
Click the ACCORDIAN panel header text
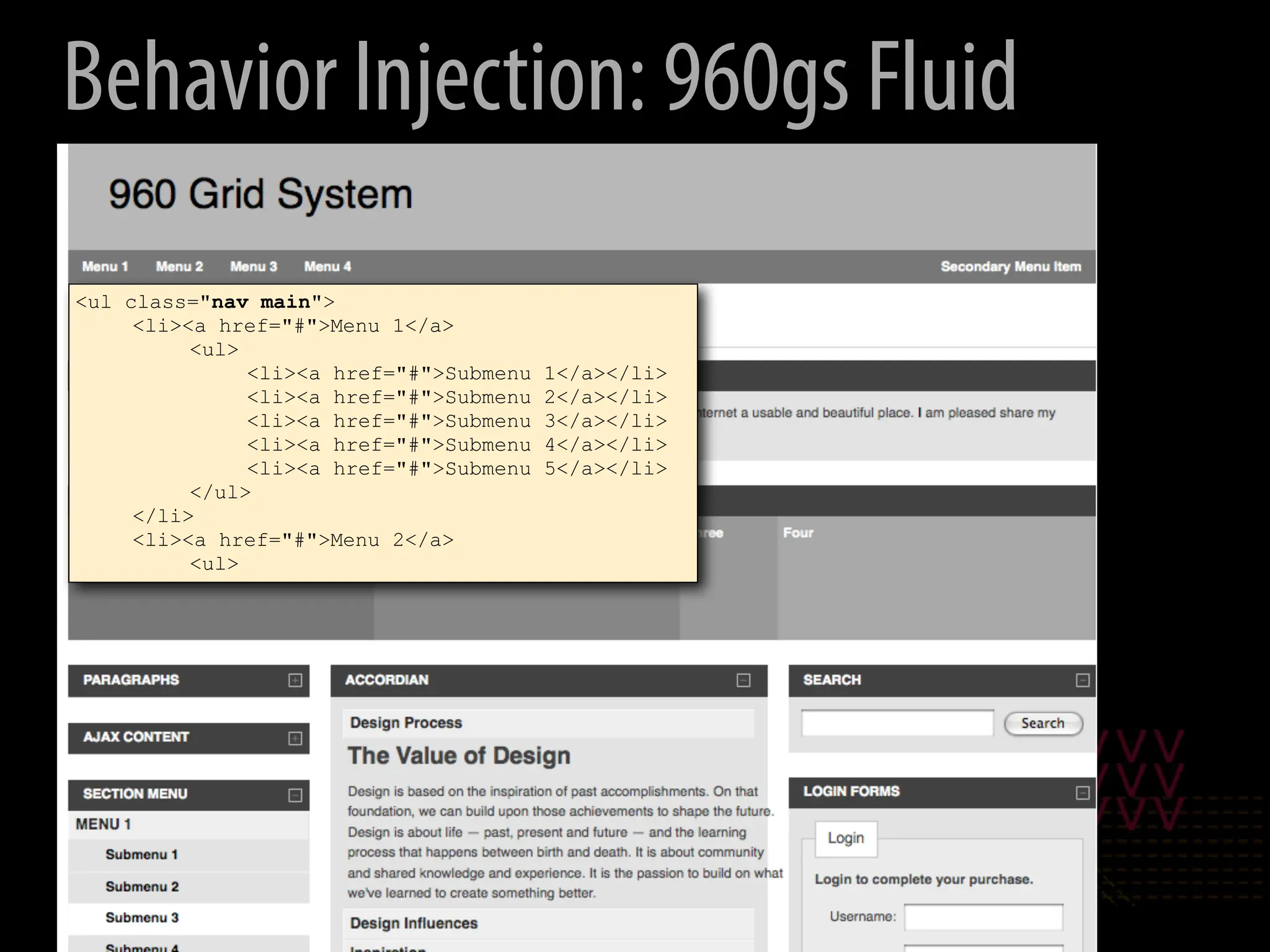pos(387,680)
